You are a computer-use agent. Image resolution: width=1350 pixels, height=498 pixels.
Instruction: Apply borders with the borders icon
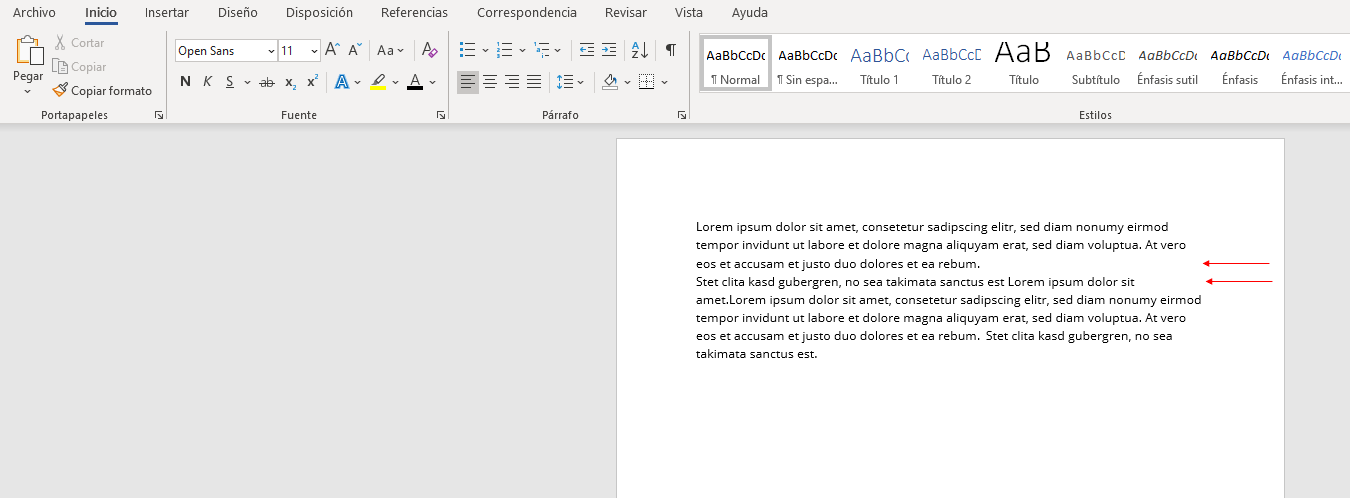coord(646,82)
